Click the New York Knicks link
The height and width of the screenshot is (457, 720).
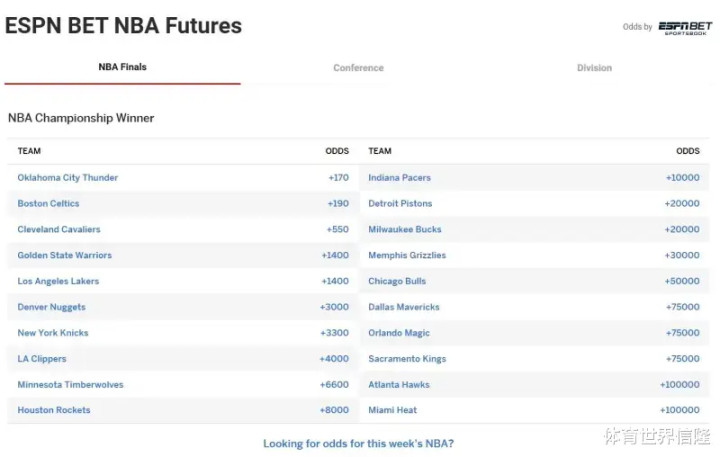(53, 333)
